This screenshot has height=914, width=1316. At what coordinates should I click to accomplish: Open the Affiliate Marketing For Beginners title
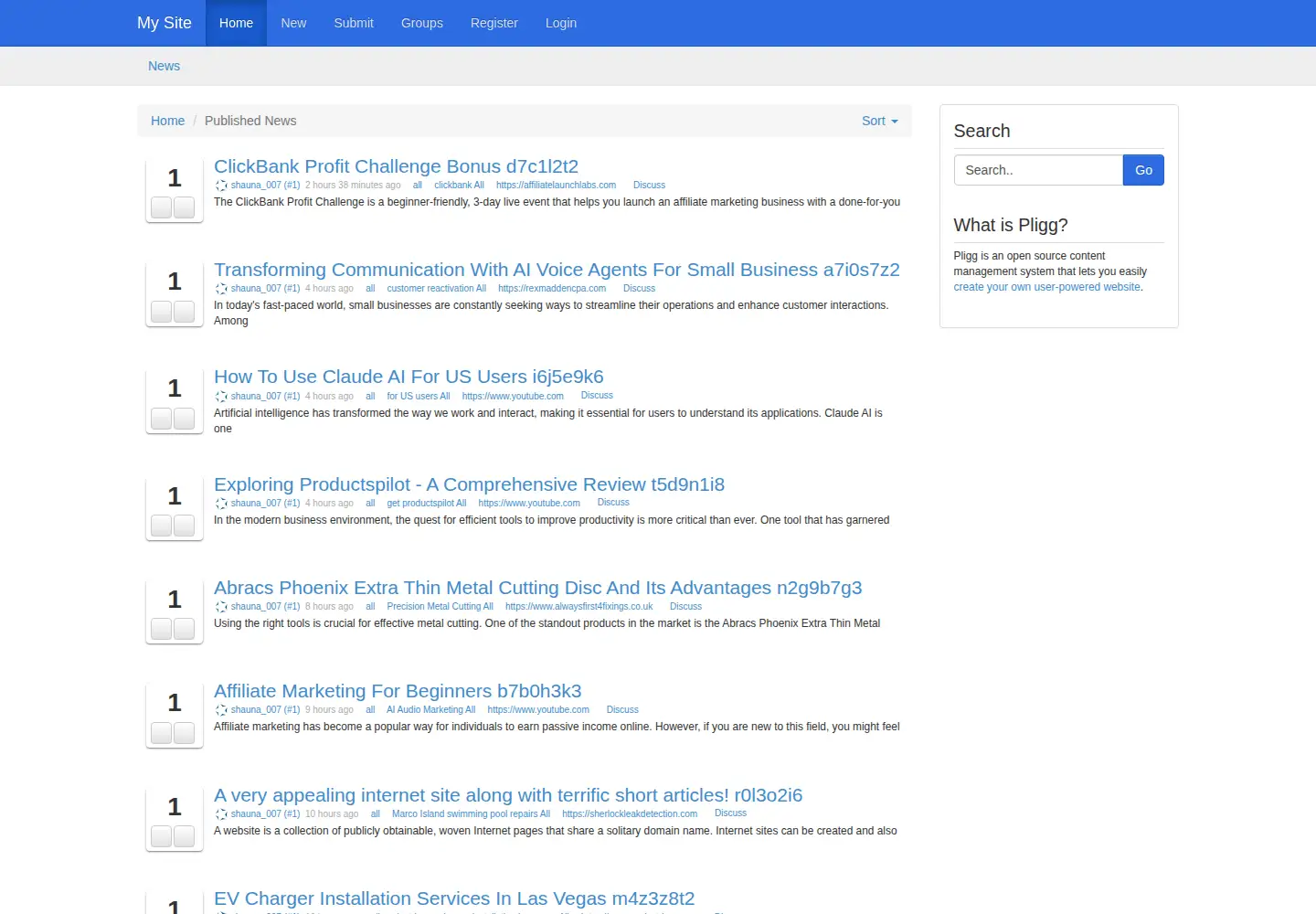point(398,691)
